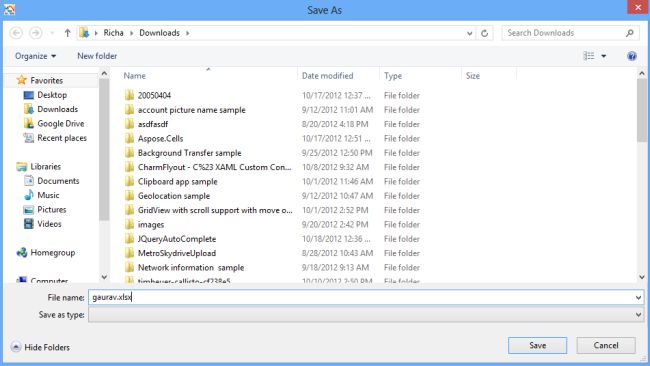
Task: Create a New folder
Action: (x=97, y=56)
